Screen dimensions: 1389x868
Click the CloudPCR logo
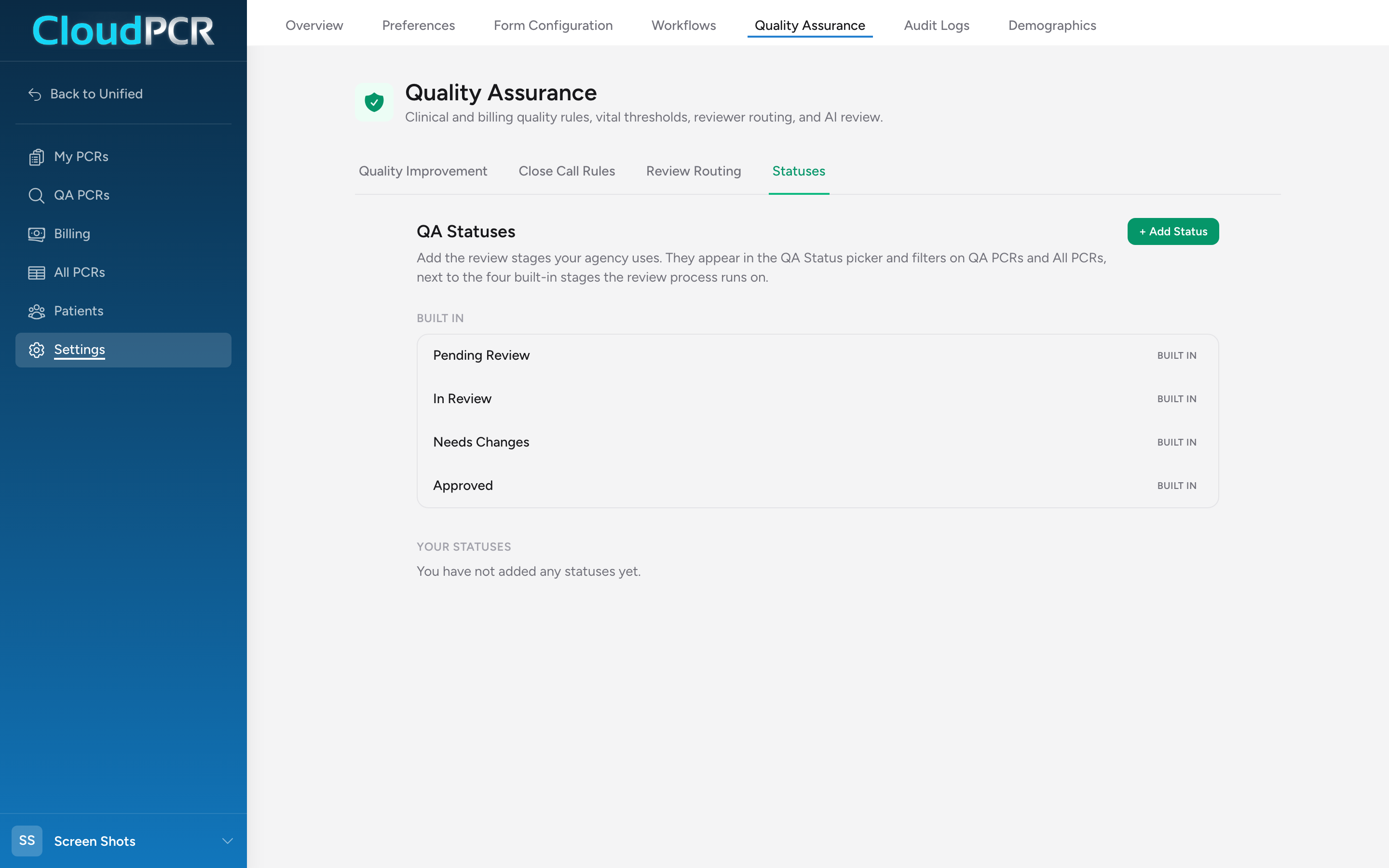tap(123, 30)
